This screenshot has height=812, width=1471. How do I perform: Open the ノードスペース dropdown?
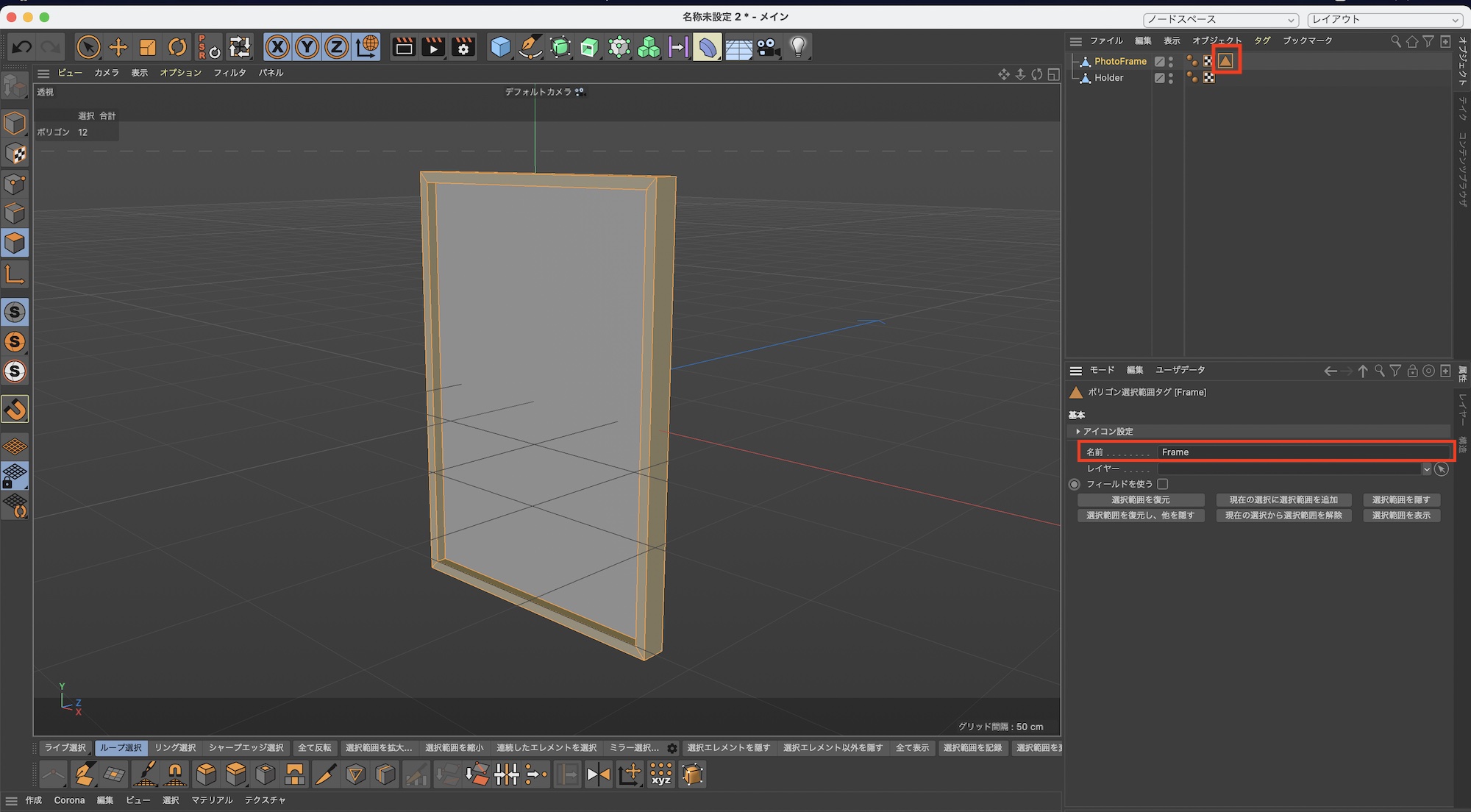click(1220, 20)
